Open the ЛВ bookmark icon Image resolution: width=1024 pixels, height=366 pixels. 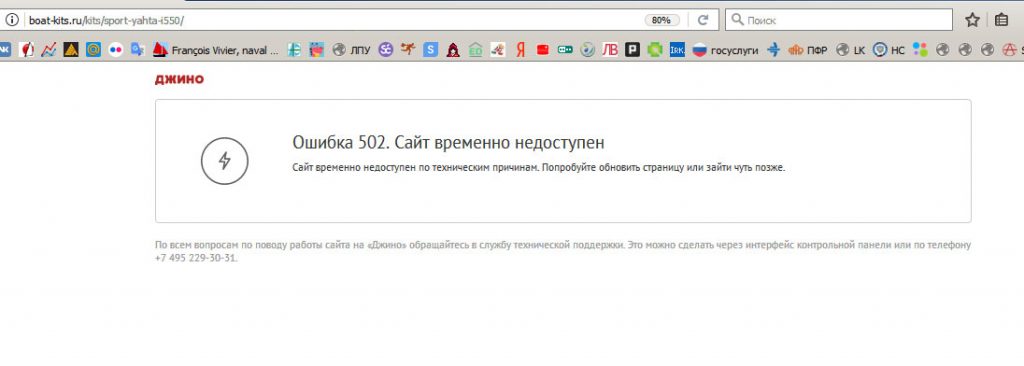pos(609,49)
